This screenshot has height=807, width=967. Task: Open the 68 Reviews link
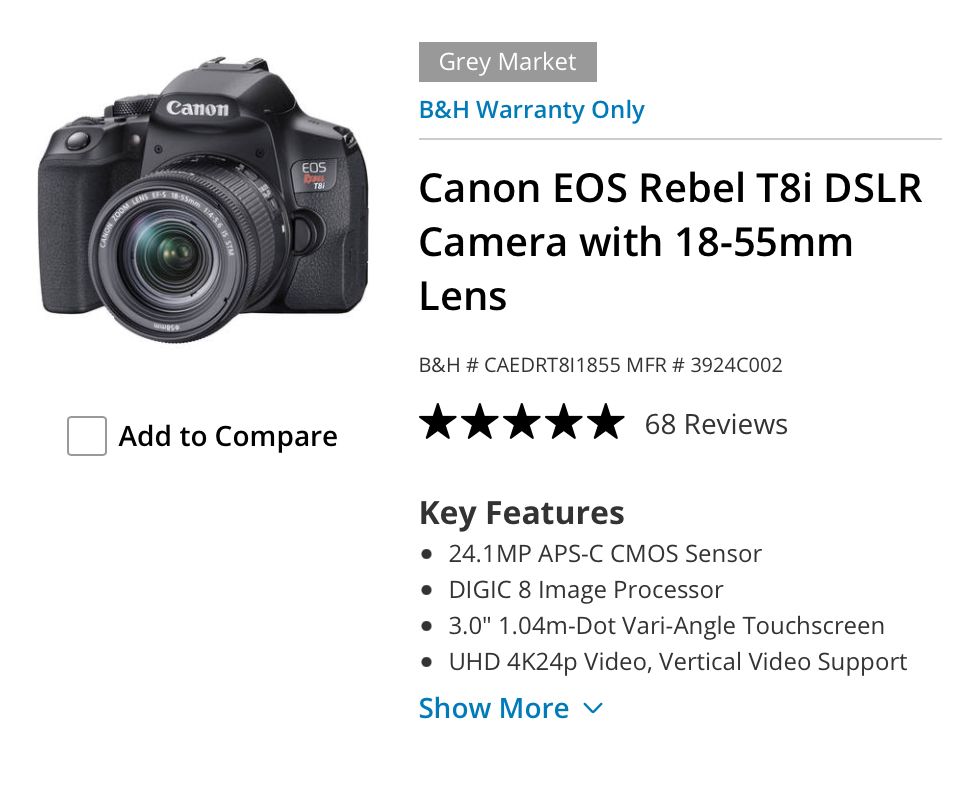point(716,424)
